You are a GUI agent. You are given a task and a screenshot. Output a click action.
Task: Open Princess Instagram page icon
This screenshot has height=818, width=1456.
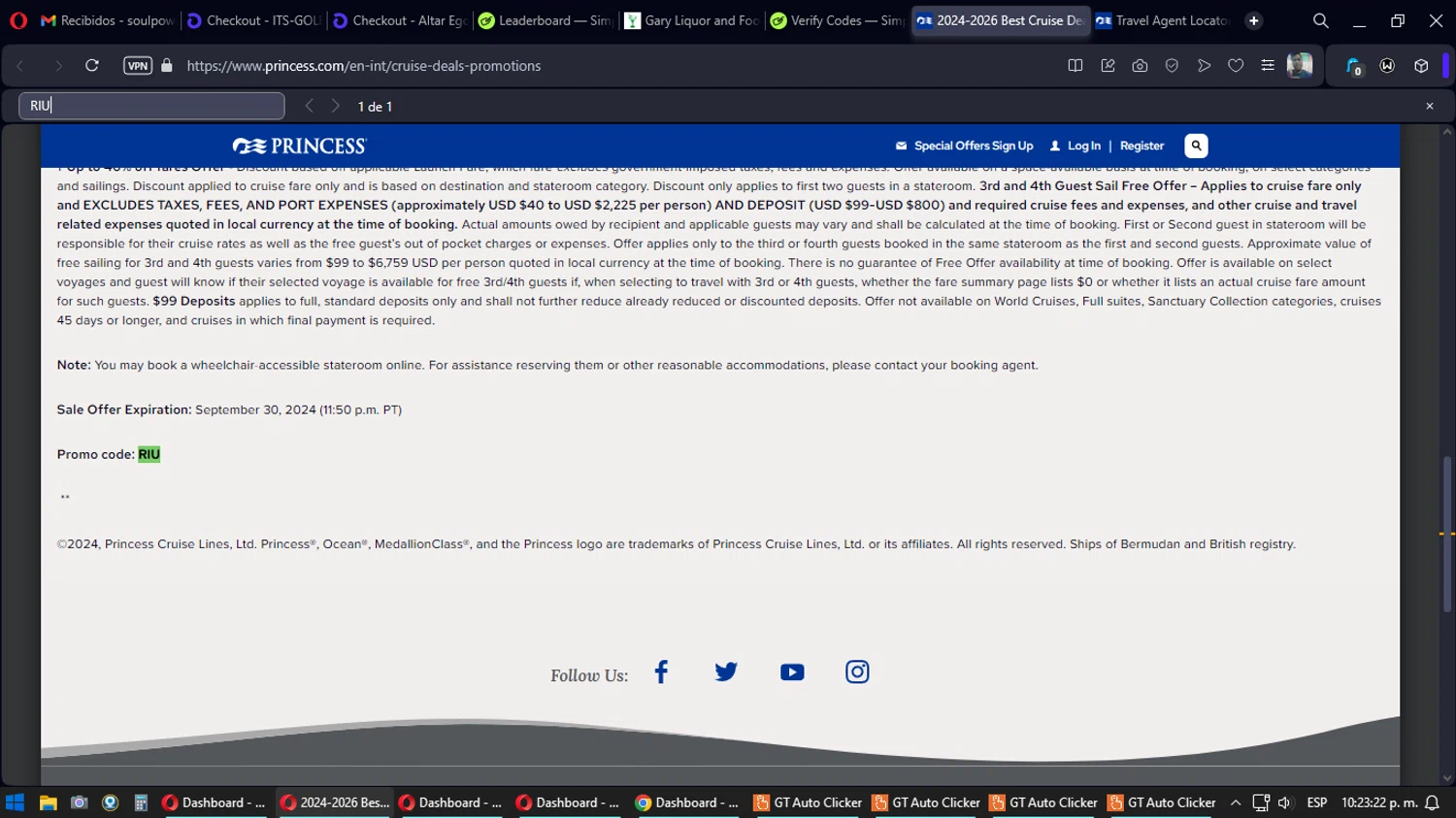(x=857, y=671)
